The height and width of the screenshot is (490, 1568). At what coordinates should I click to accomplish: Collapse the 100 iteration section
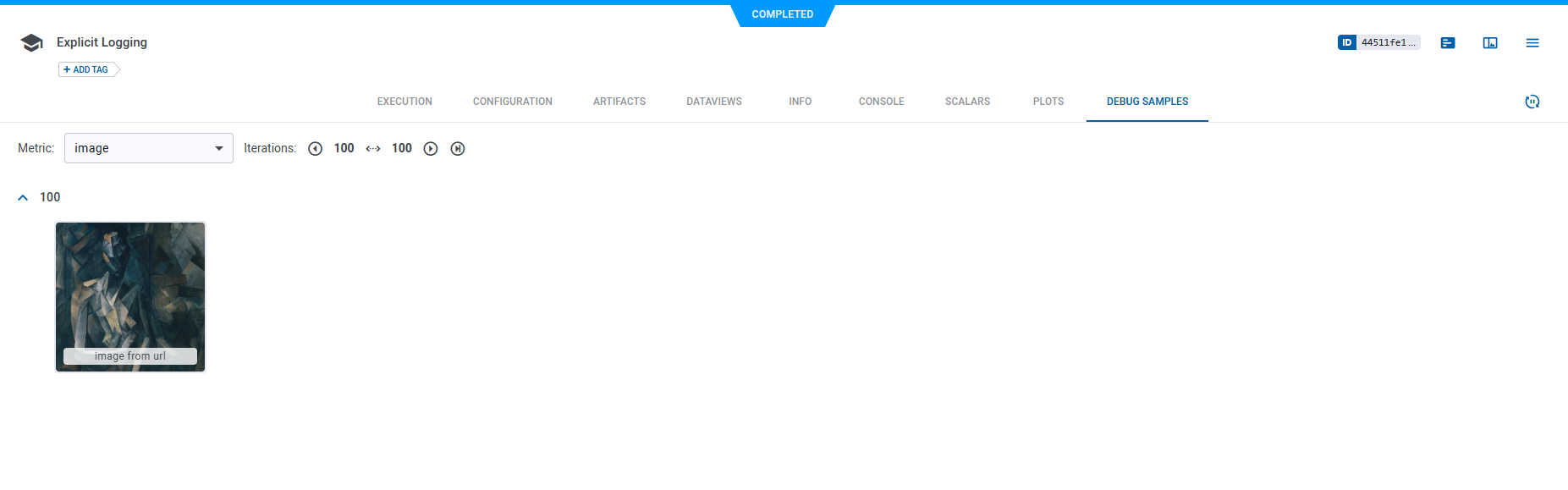[23, 197]
